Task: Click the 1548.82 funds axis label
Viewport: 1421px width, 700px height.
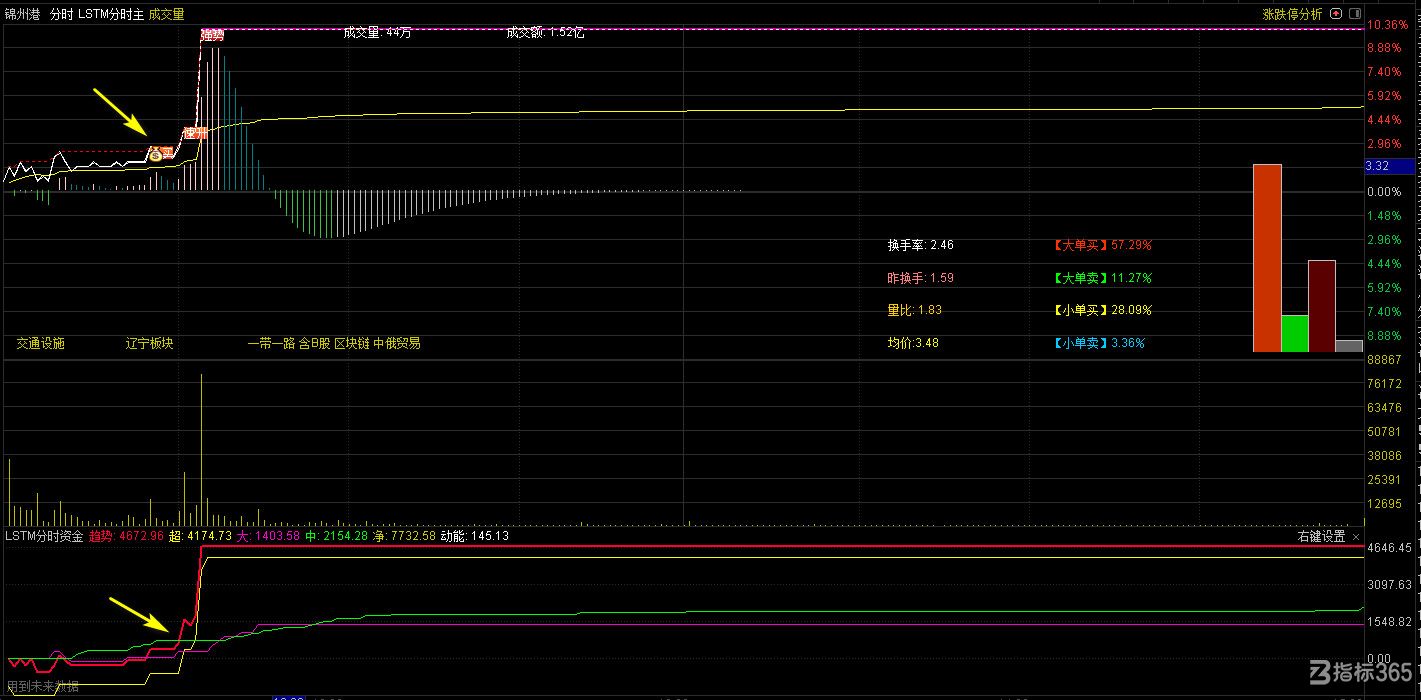Action: tap(1389, 622)
